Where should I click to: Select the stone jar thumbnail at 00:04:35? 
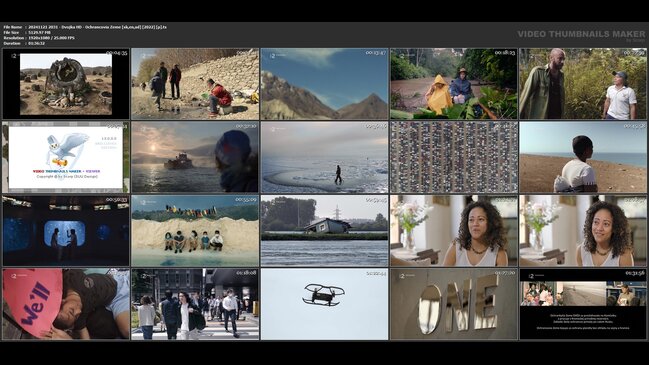(x=66, y=84)
